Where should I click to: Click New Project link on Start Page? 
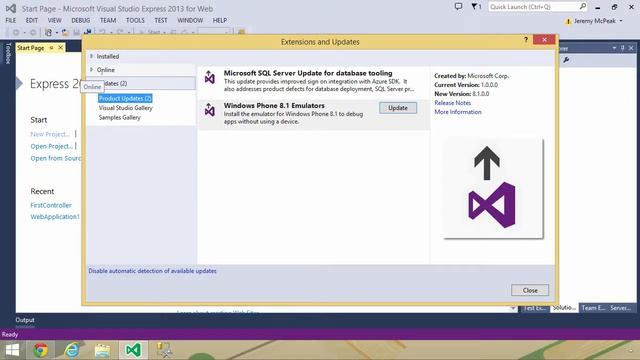pyautogui.click(x=50, y=134)
